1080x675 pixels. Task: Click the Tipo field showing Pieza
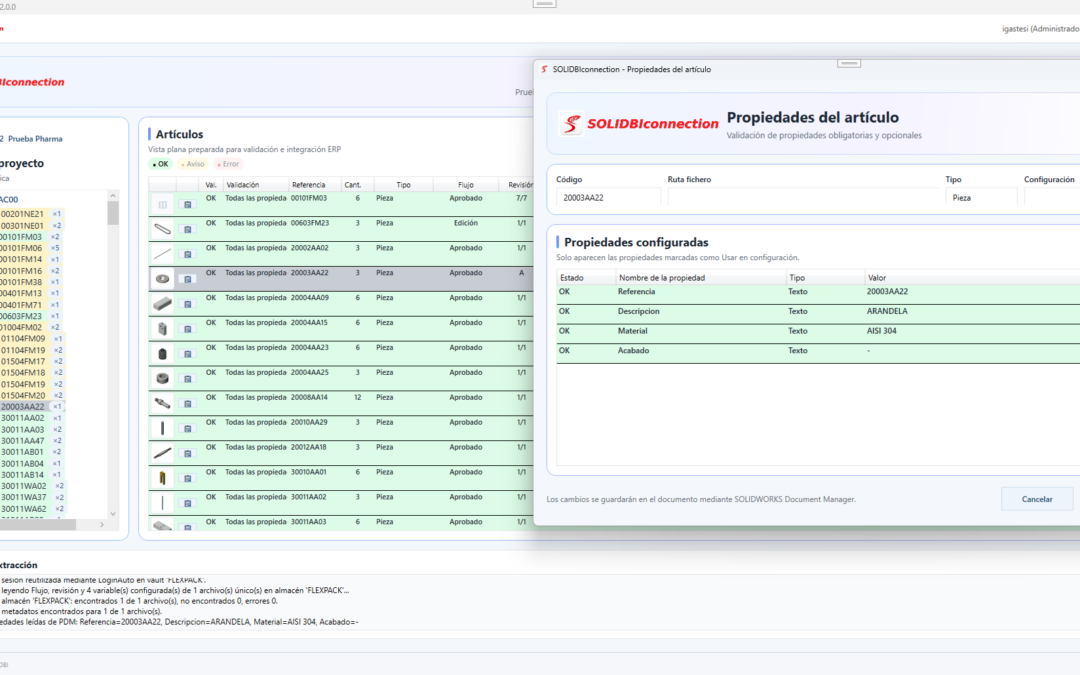coord(981,198)
